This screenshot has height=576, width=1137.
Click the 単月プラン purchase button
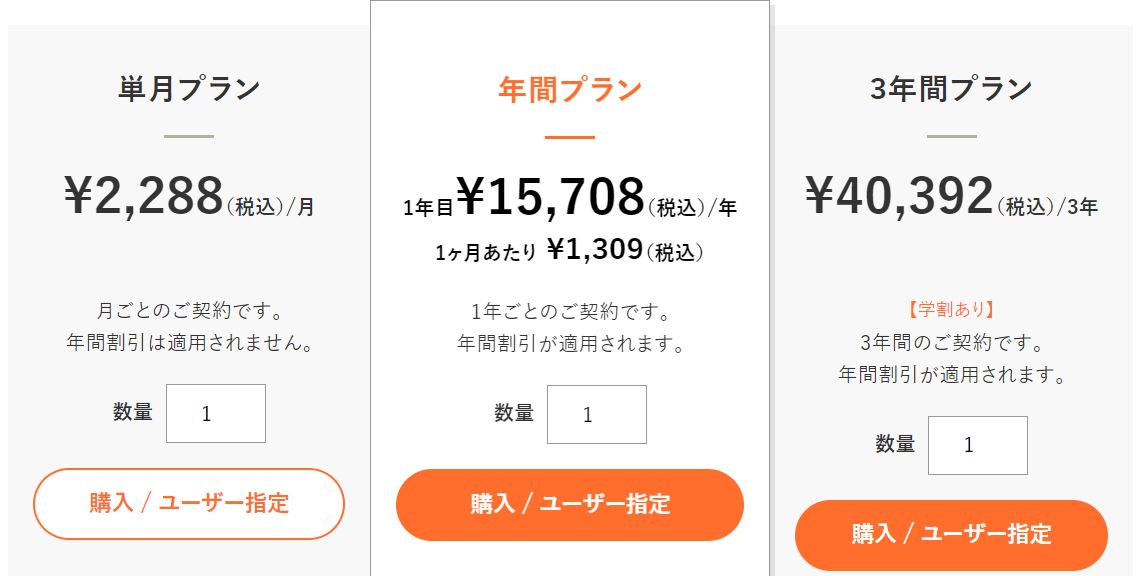tap(189, 503)
